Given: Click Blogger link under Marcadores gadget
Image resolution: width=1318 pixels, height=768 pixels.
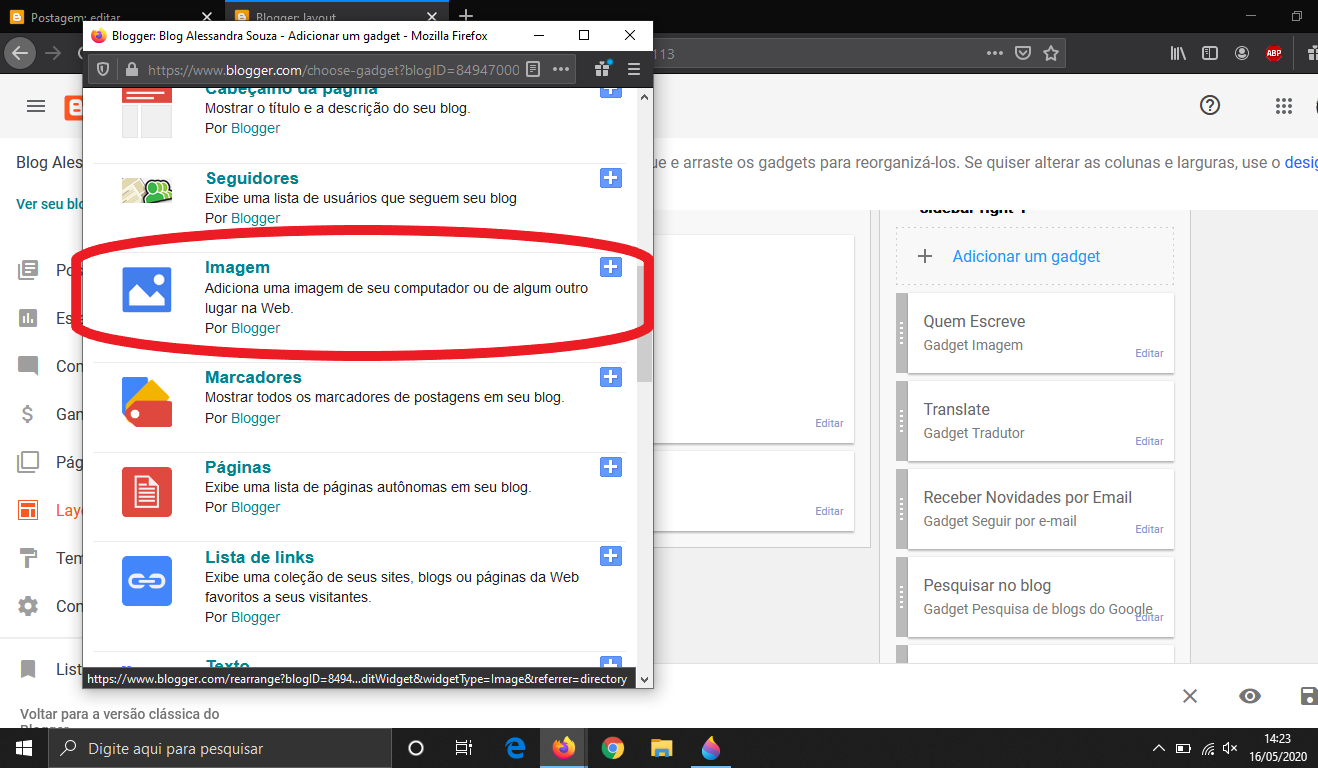Looking at the screenshot, I should 255,418.
